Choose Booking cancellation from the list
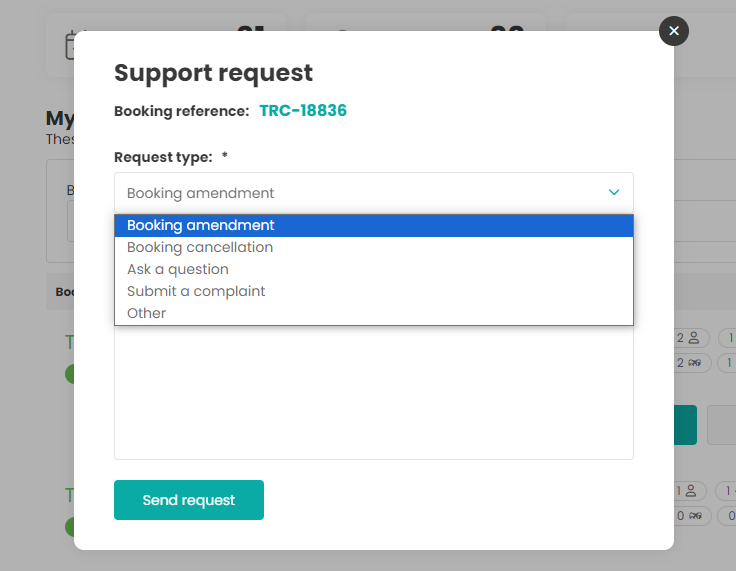736x571 pixels. [373, 247]
